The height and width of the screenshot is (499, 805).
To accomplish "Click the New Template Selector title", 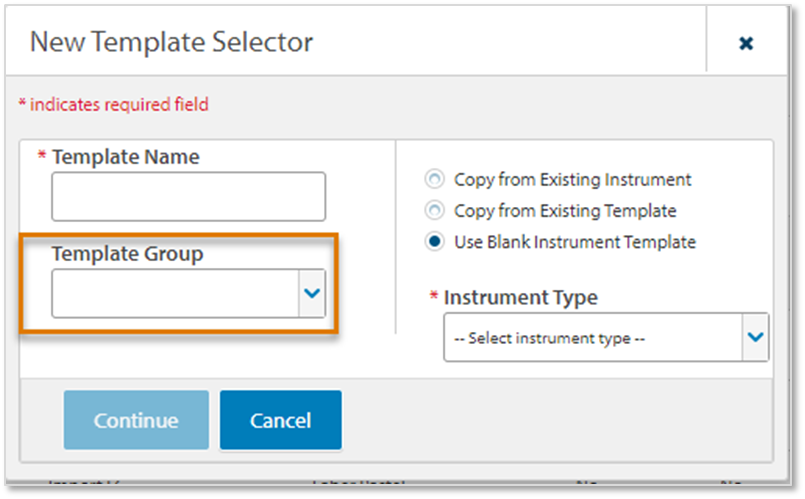I will pyautogui.click(x=171, y=42).
